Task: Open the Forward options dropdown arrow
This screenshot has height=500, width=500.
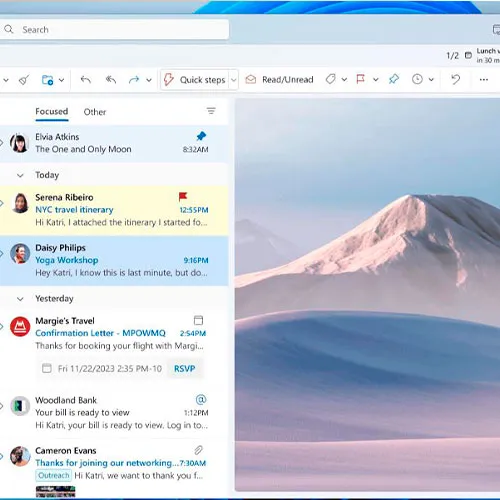Action: click(x=149, y=80)
